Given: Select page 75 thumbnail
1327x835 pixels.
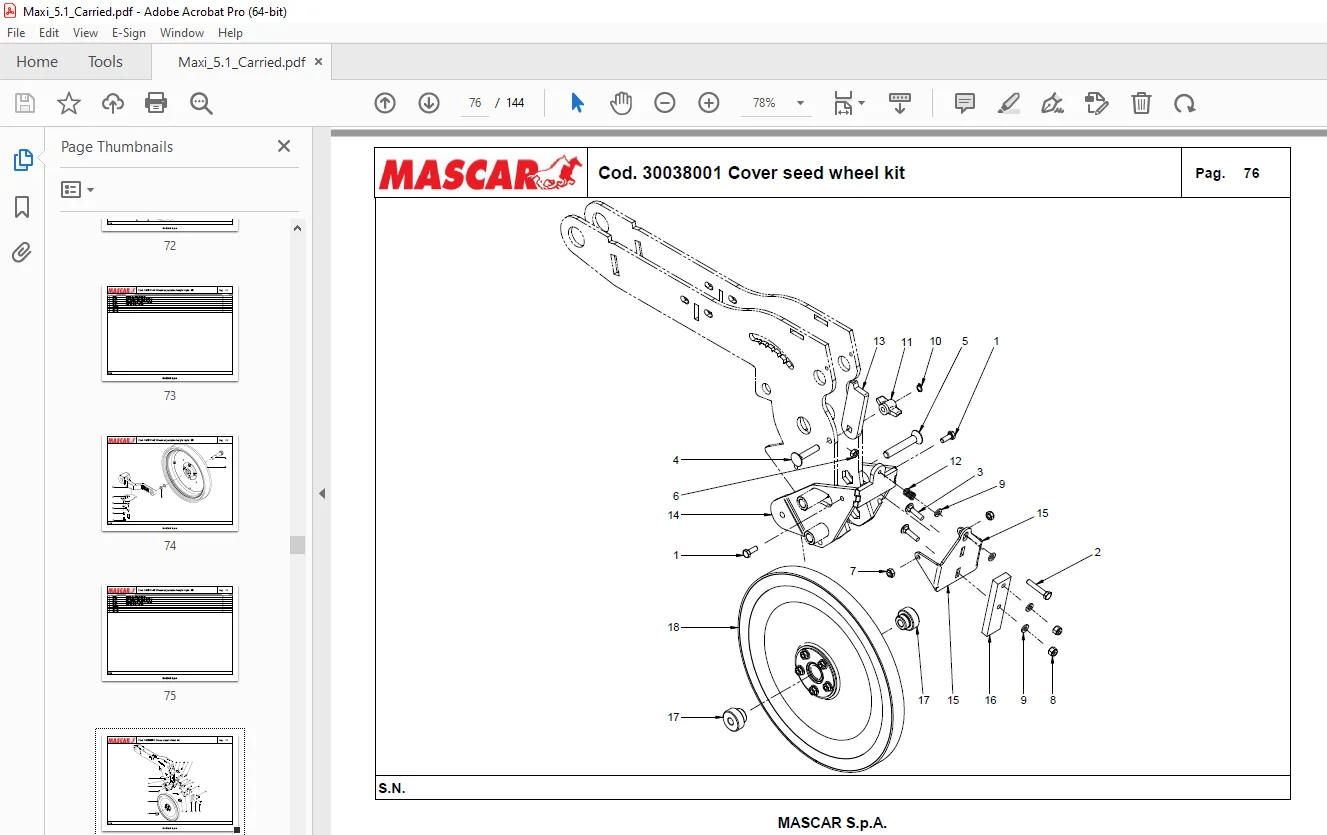Looking at the screenshot, I should point(170,633).
